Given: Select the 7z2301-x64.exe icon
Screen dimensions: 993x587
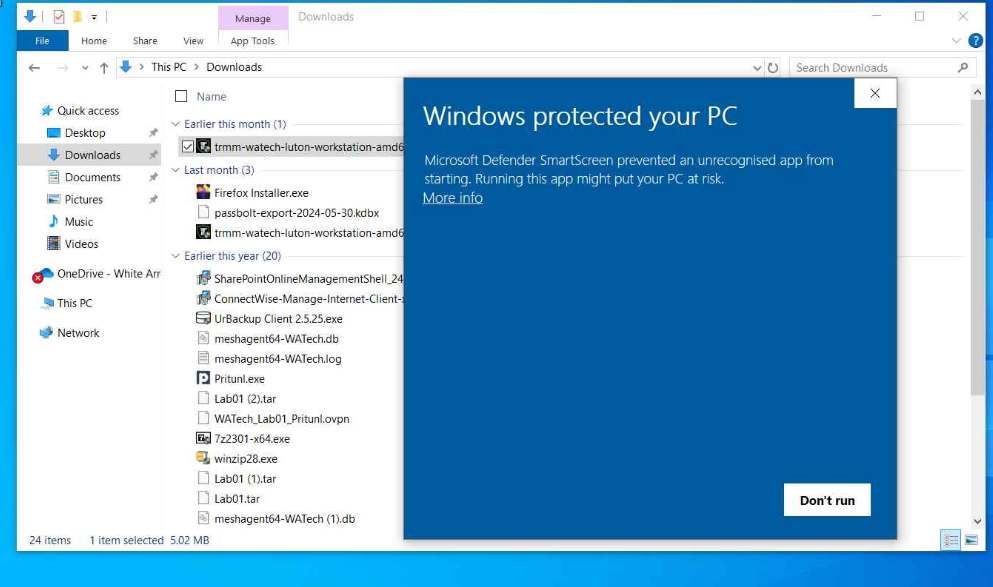Looking at the screenshot, I should 203,438.
